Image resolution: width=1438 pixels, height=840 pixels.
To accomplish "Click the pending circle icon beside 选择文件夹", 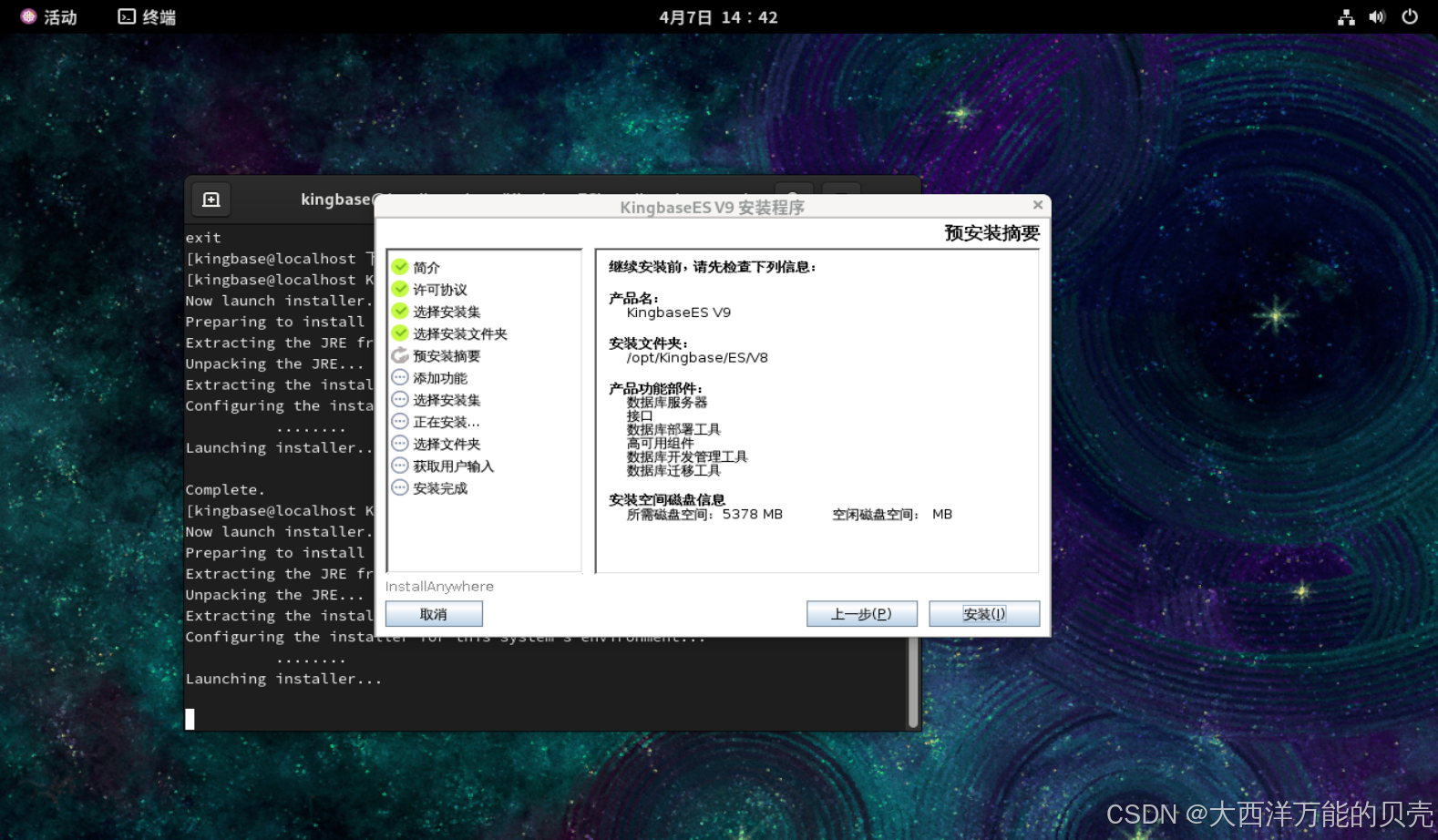I will tap(400, 444).
